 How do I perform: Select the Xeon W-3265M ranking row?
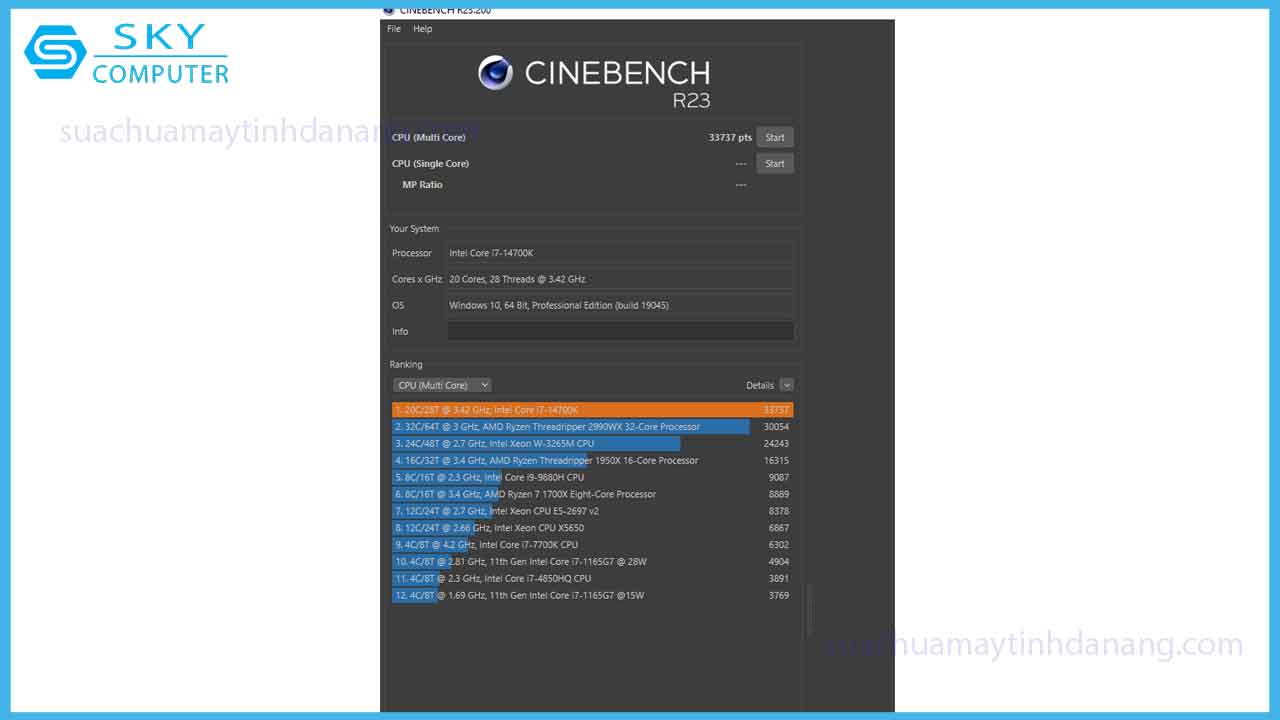(593, 444)
